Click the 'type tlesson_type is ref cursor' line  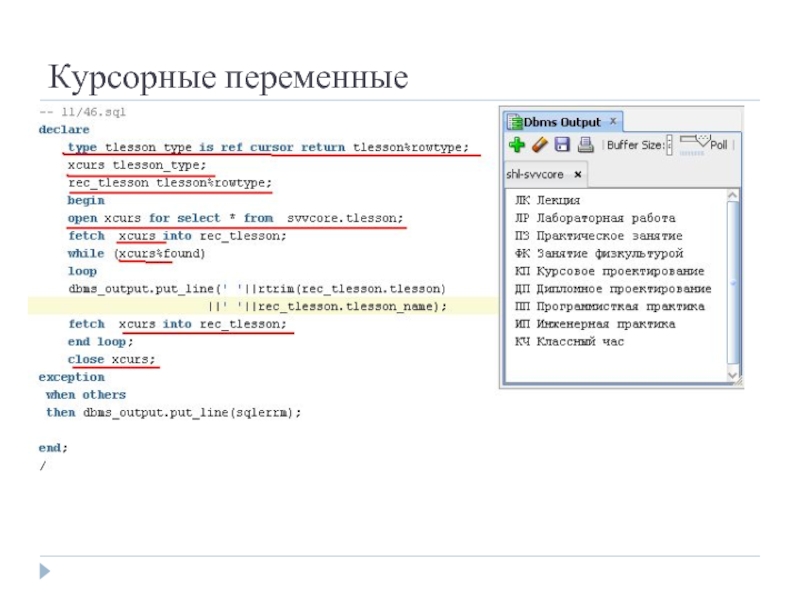coord(268,147)
